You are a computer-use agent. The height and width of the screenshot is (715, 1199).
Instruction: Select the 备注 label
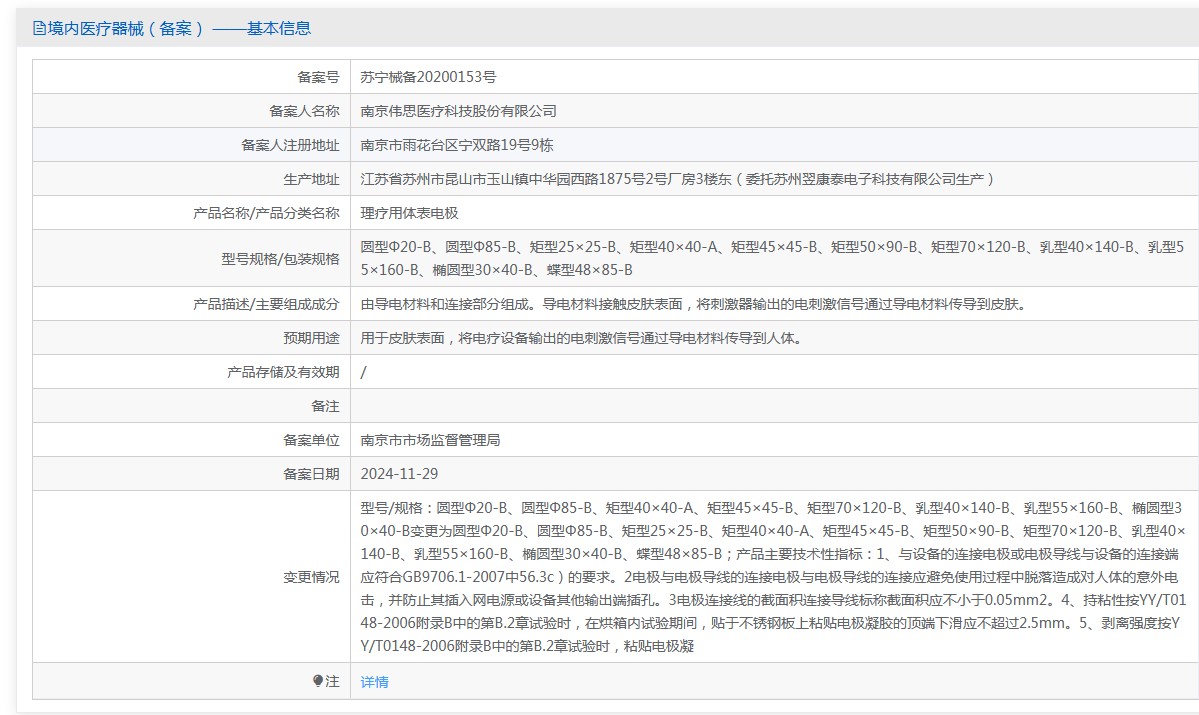coord(325,406)
